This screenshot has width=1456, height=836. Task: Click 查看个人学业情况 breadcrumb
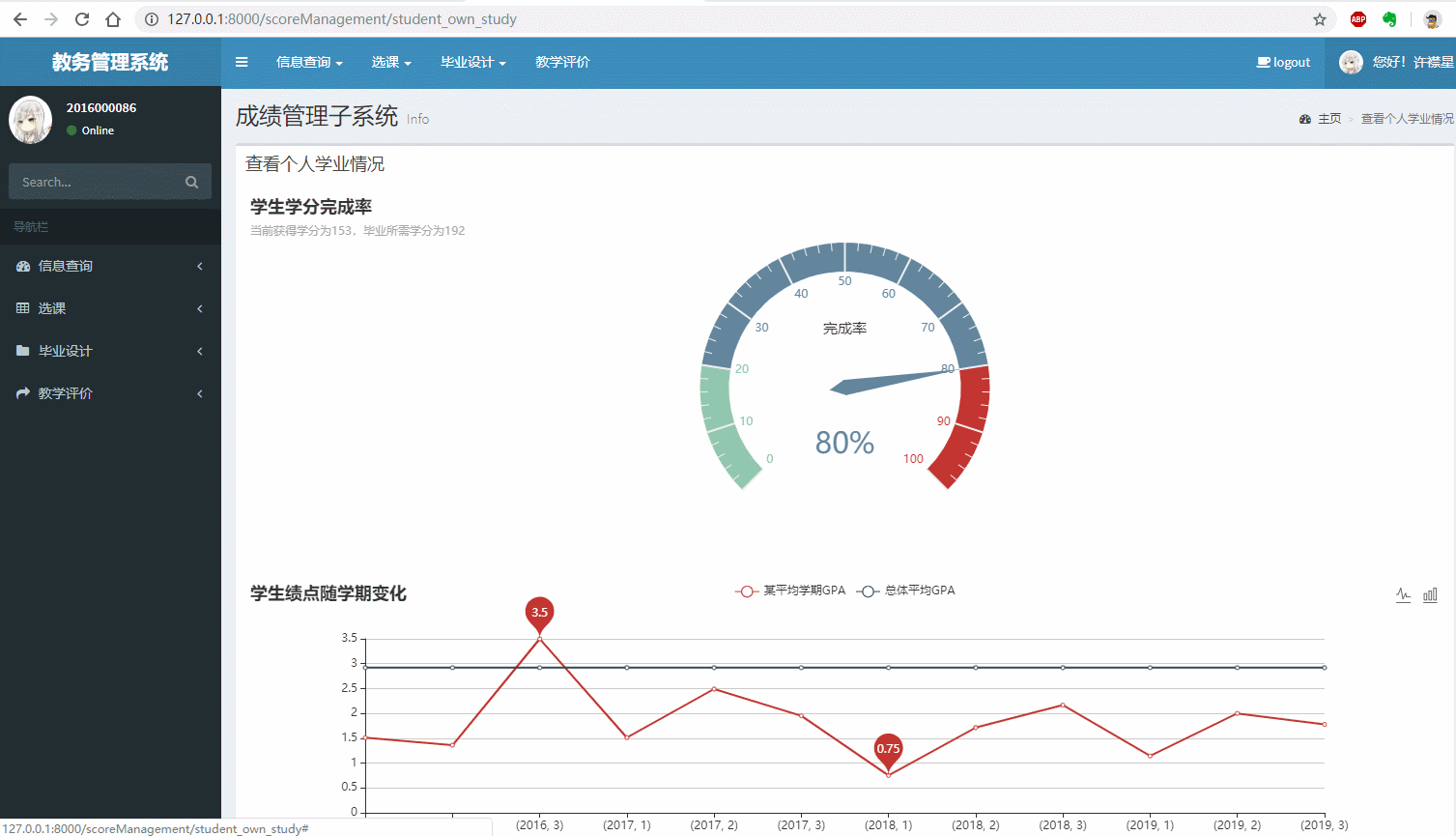1407,119
